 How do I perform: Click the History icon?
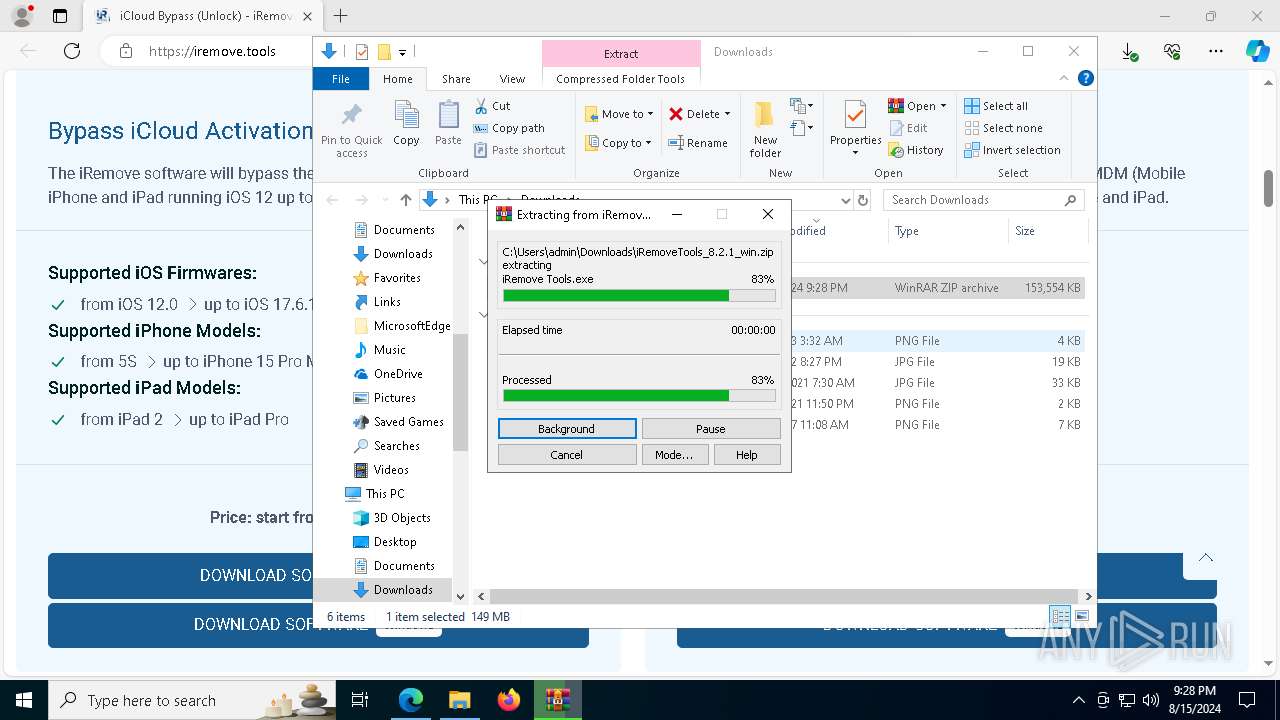(x=895, y=150)
